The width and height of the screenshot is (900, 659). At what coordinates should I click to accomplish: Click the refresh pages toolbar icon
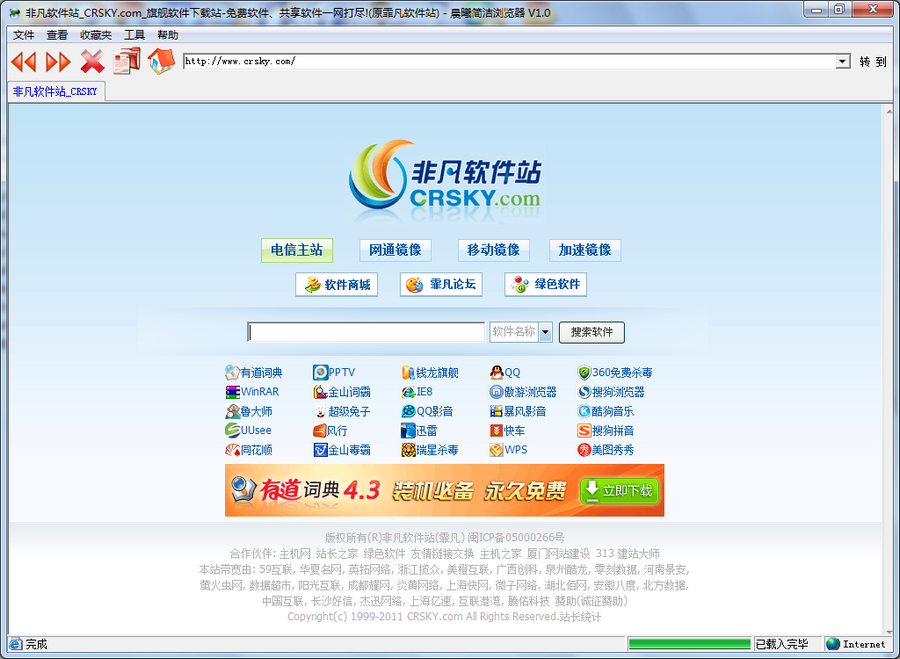[127, 61]
